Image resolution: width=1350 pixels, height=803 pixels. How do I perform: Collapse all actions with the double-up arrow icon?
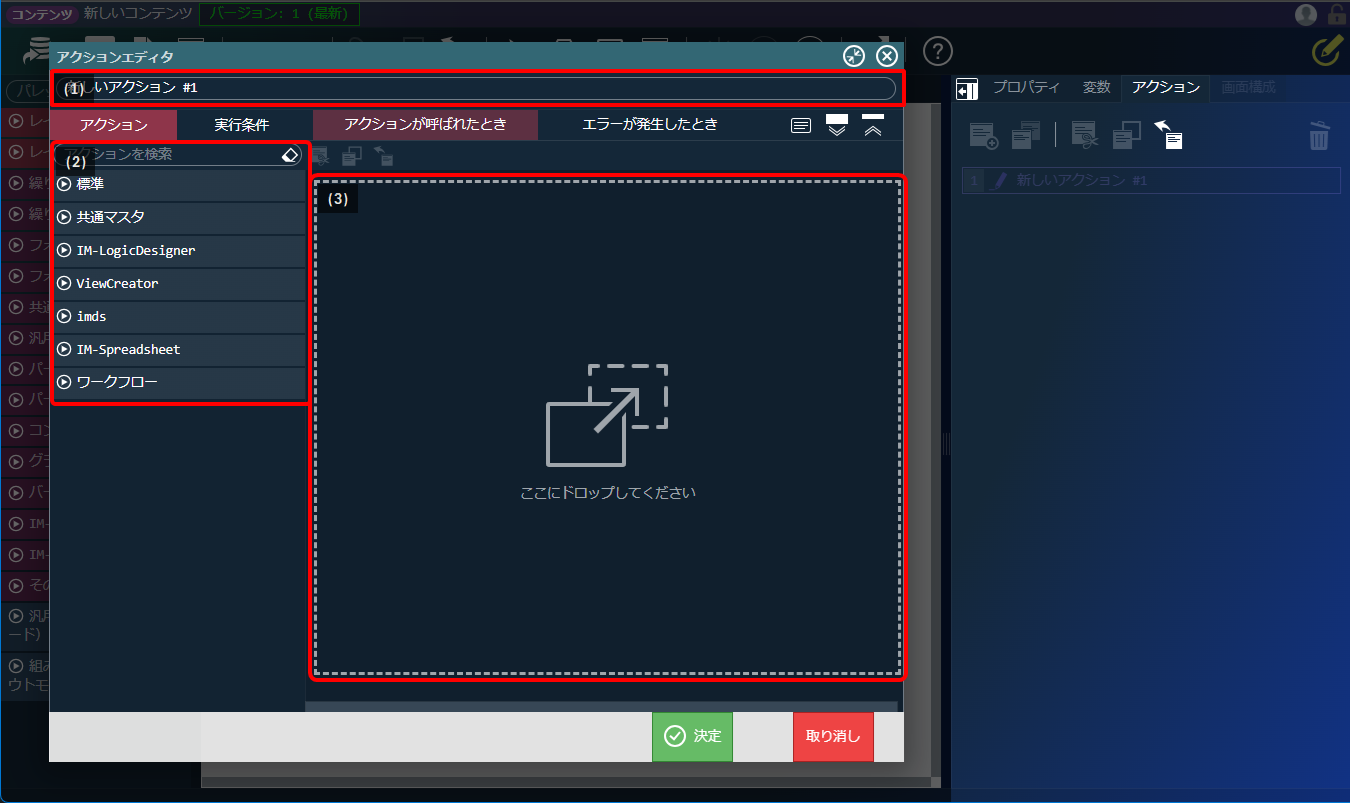pos(873,126)
